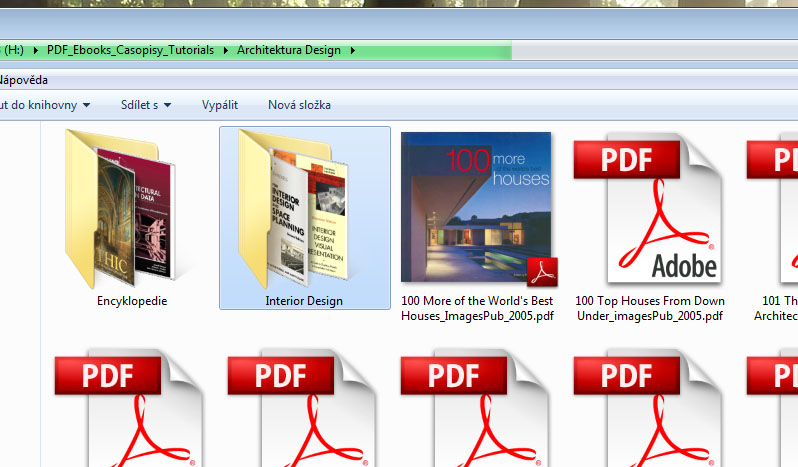Viewport: 798px width, 467px height.
Task: Click the Vypálit button
Action: pos(220,105)
